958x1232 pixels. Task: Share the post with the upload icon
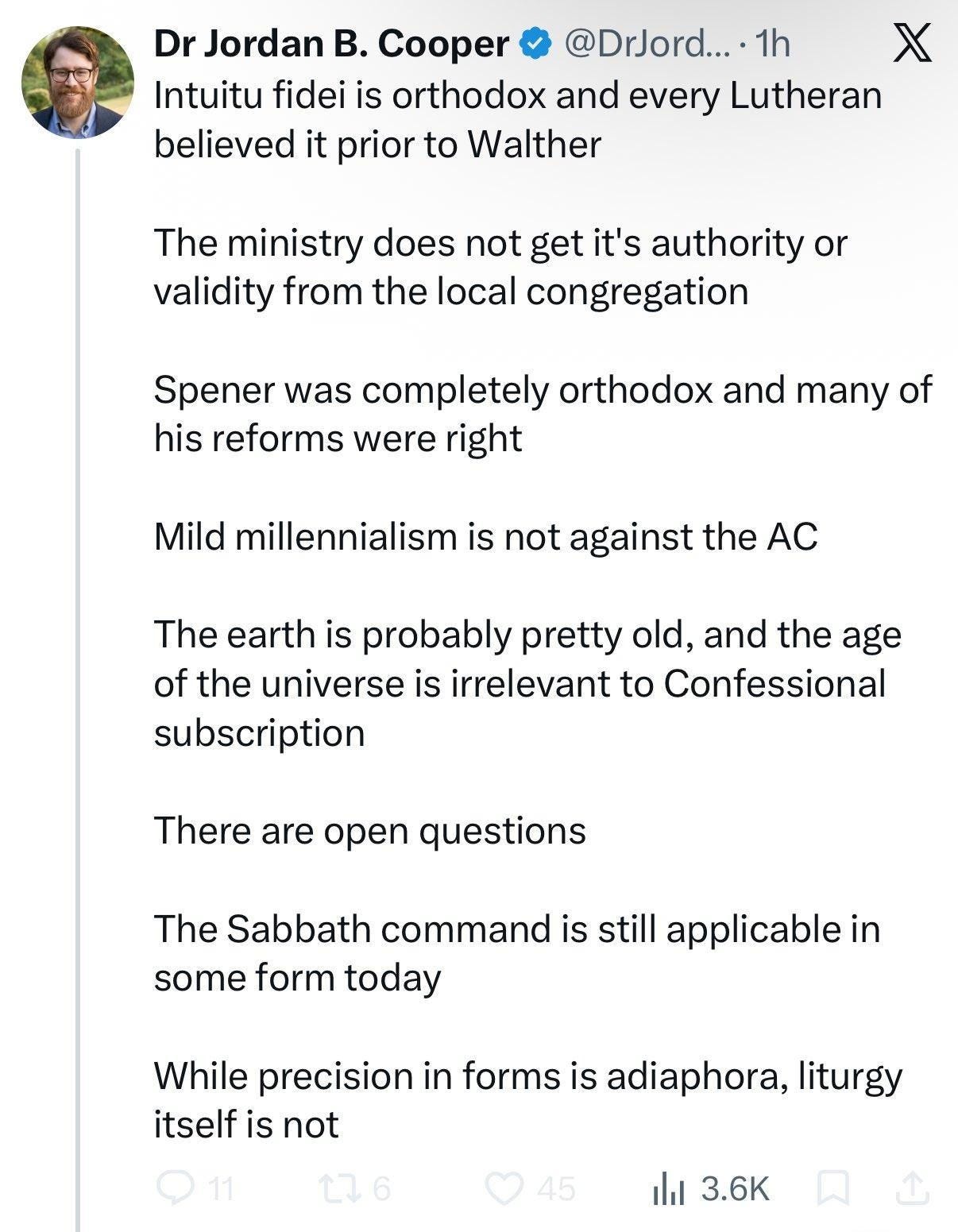tap(912, 1188)
